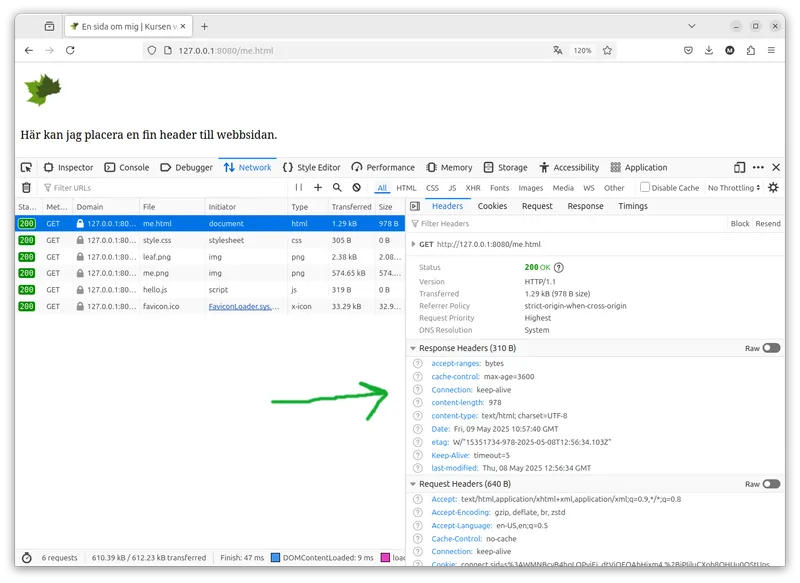The height and width of the screenshot is (583, 800).
Task: Open the Request details tab
Action: click(x=537, y=206)
